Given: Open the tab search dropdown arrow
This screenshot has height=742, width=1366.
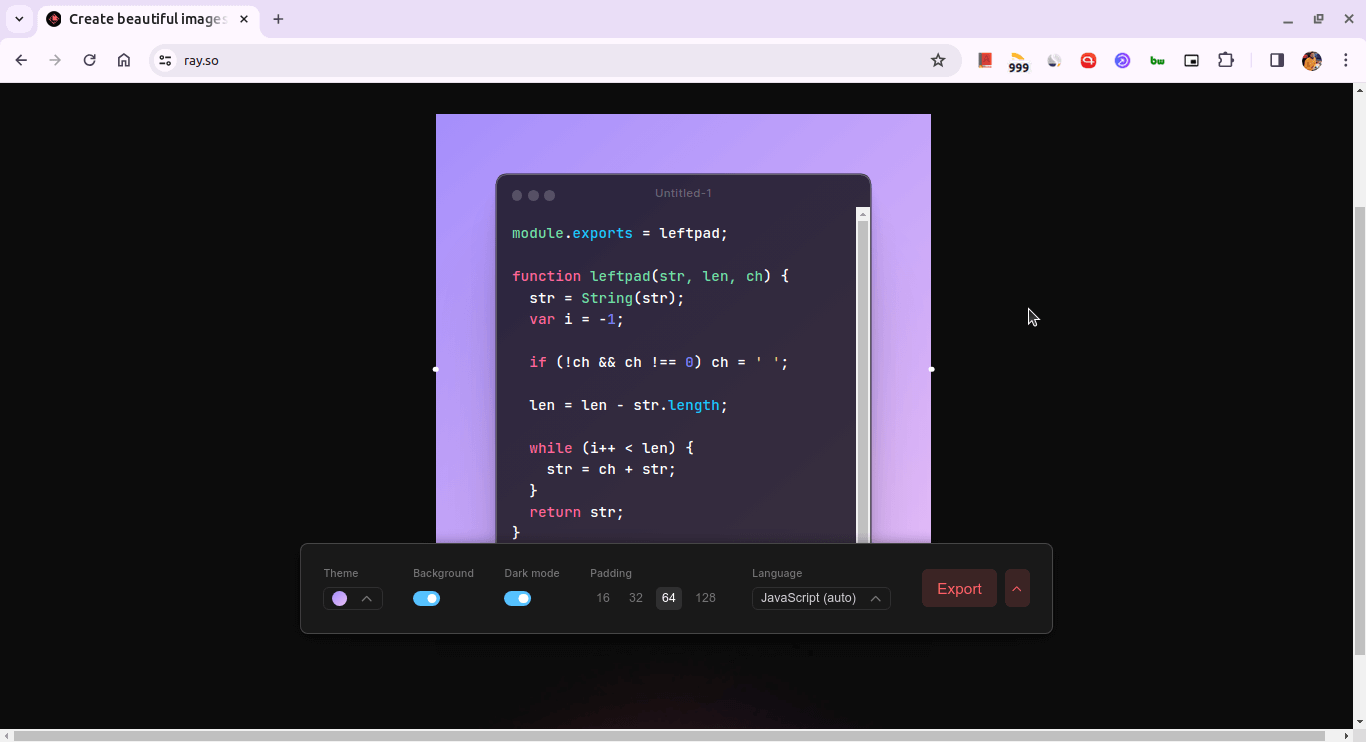Looking at the screenshot, I should pyautogui.click(x=19, y=19).
